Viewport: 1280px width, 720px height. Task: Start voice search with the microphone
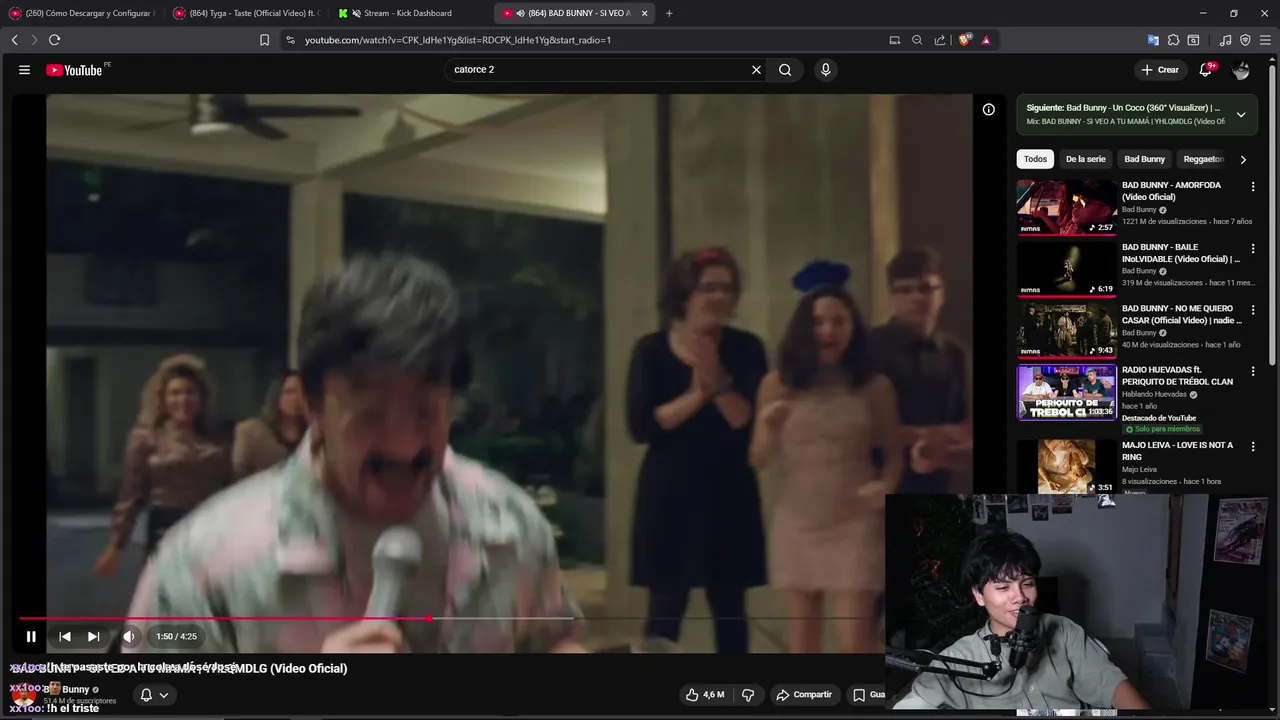(825, 70)
